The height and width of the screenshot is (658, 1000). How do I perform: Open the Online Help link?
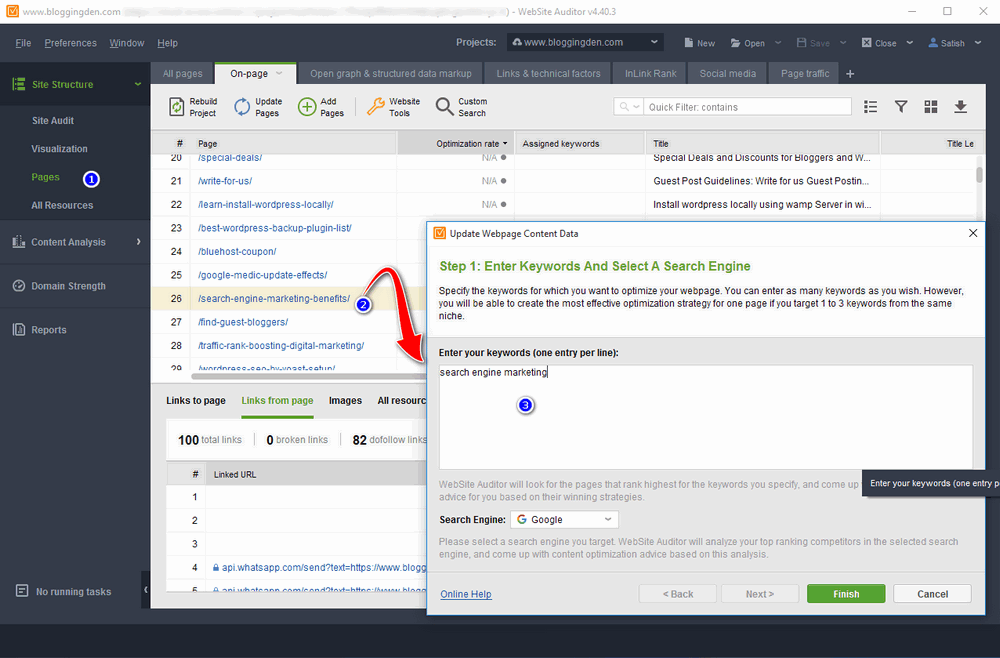pyautogui.click(x=465, y=593)
